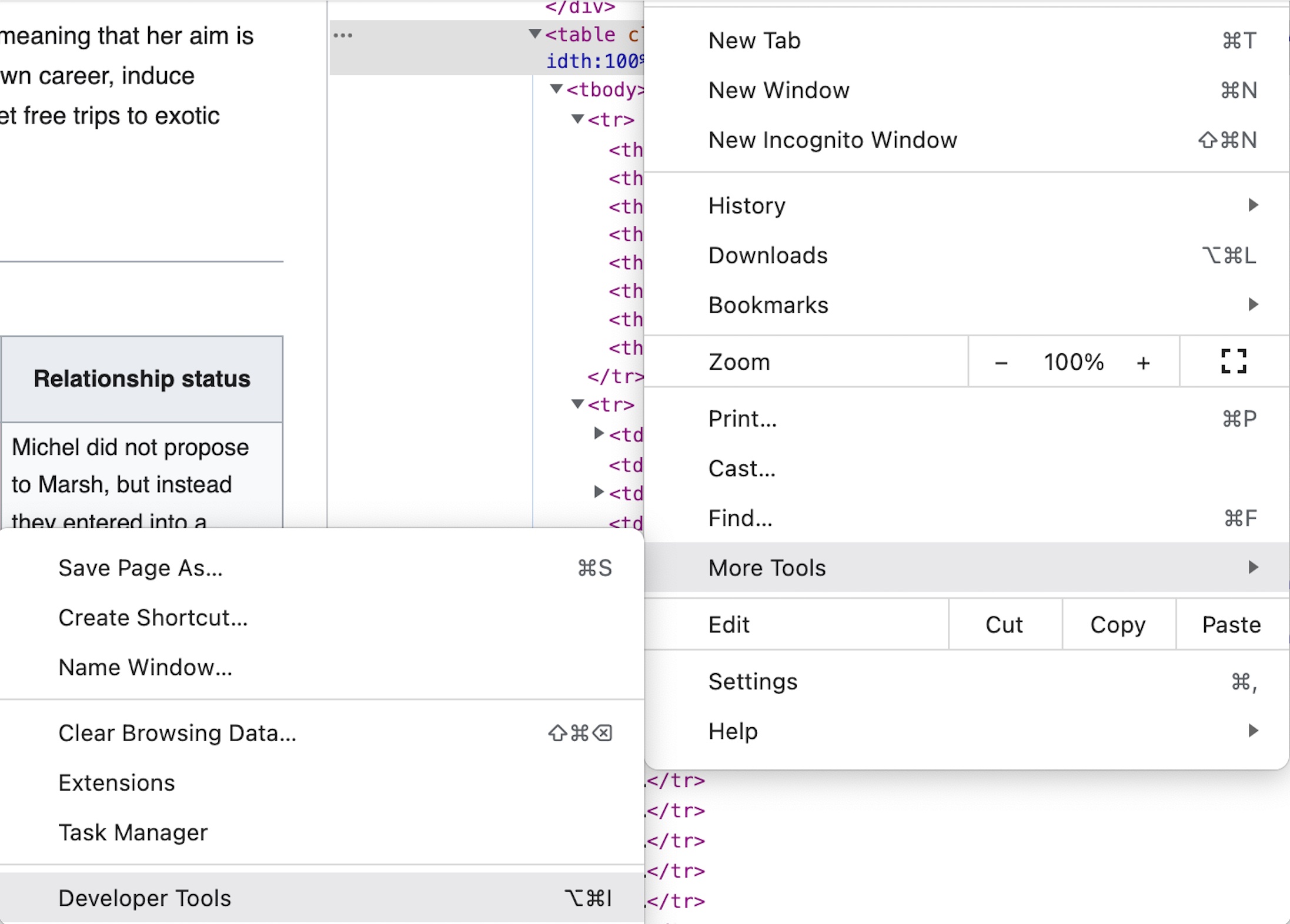The image size is (1290, 924).
Task: Open the Help submenu arrow
Action: pos(1253,731)
